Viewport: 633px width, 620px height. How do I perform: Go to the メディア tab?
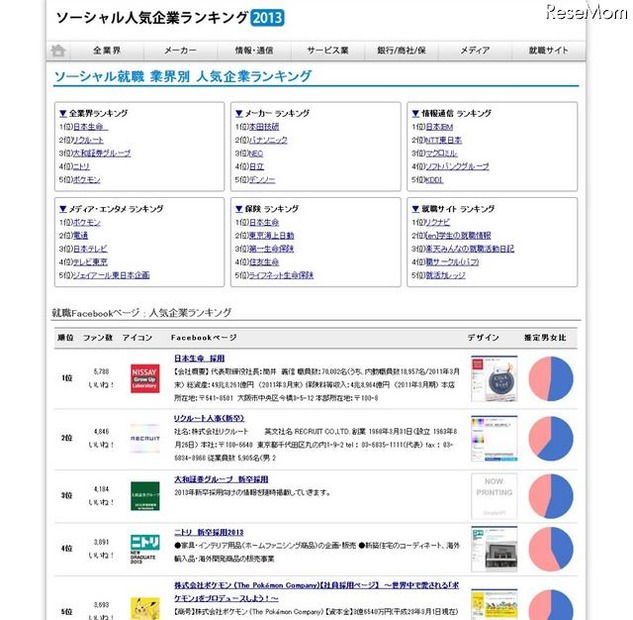pyautogui.click(x=475, y=51)
